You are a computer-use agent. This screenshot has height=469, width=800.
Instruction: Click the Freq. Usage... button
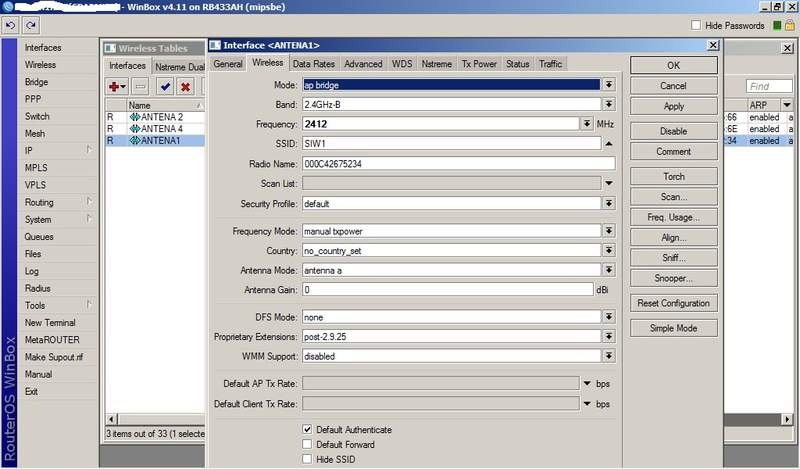point(673,217)
